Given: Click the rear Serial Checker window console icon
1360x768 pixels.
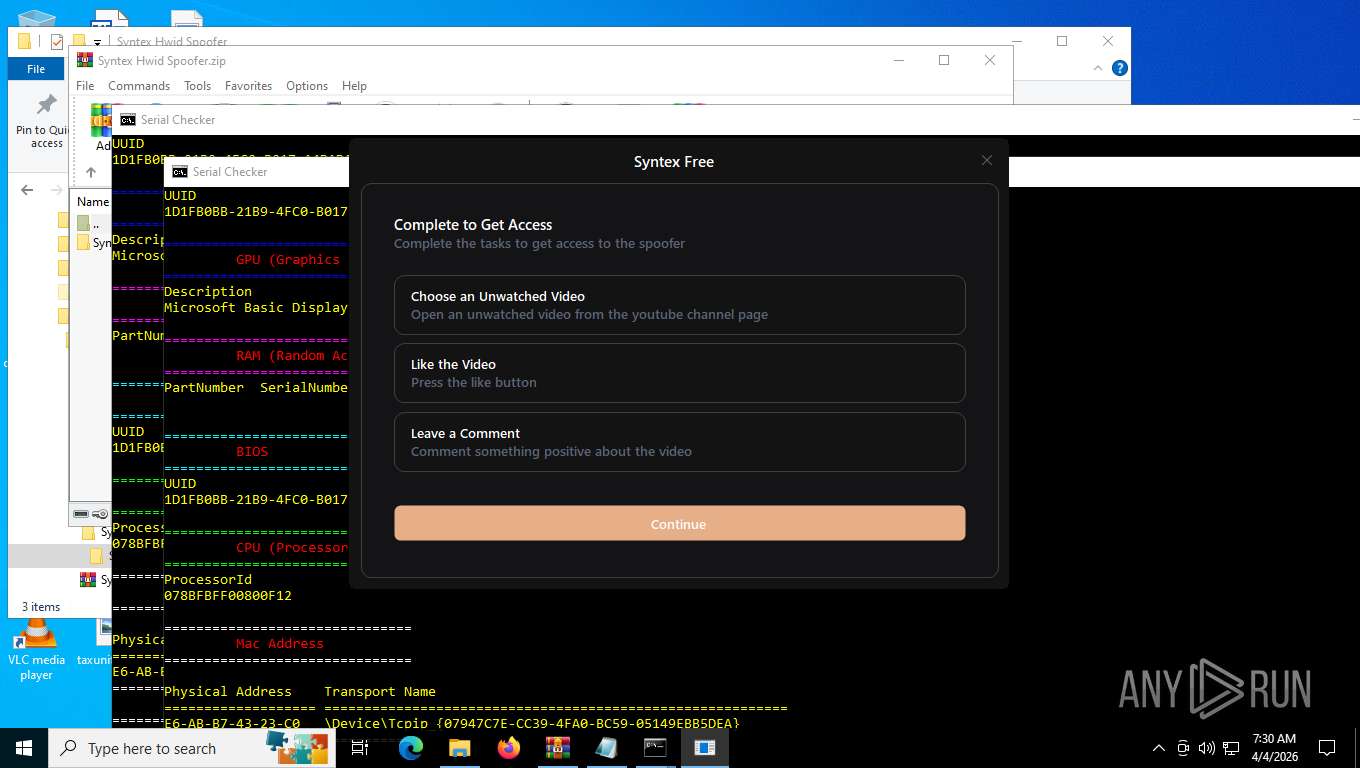Looking at the screenshot, I should point(128,120).
